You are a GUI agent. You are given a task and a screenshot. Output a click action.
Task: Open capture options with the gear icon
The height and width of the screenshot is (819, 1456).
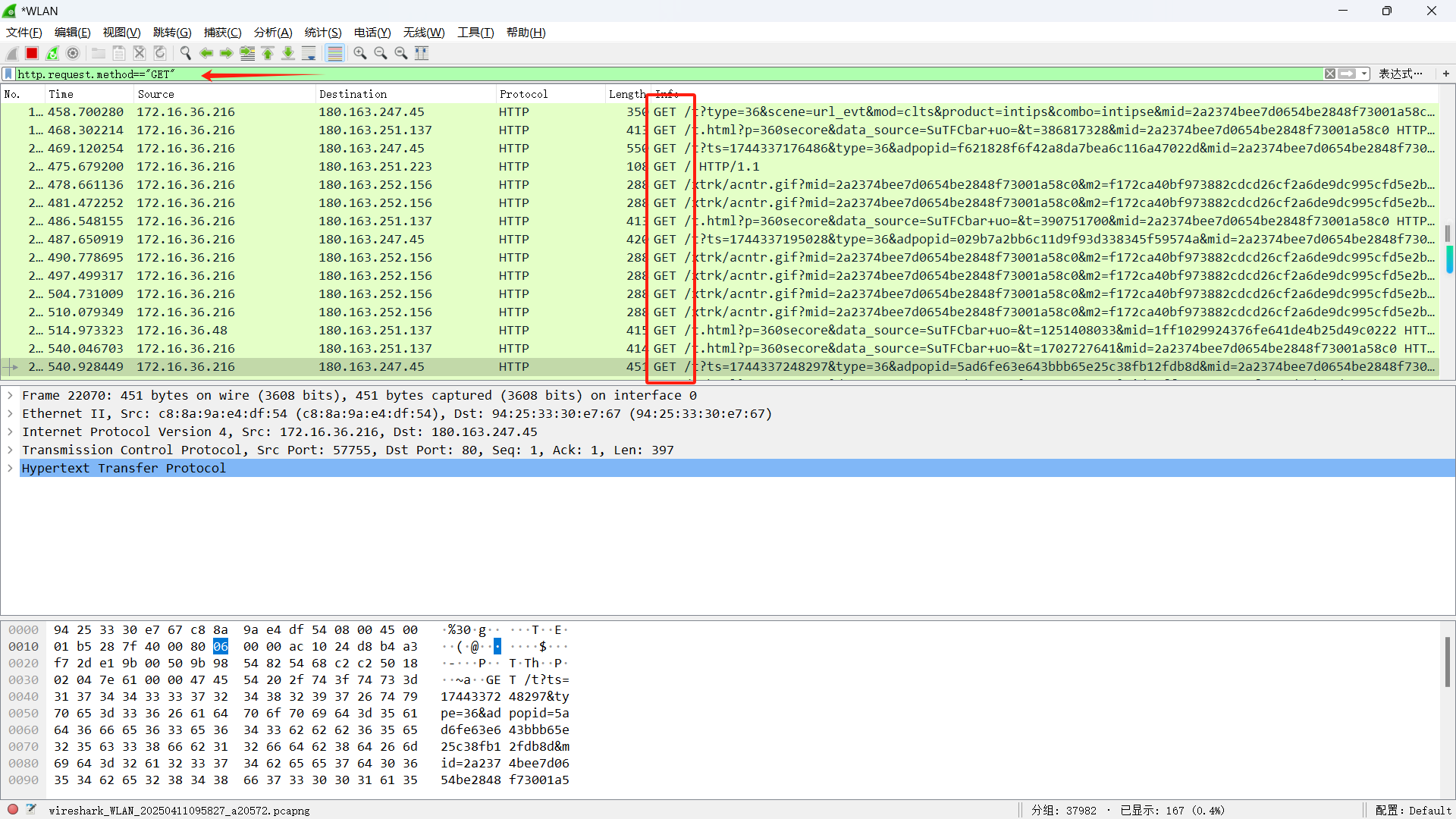click(x=73, y=53)
